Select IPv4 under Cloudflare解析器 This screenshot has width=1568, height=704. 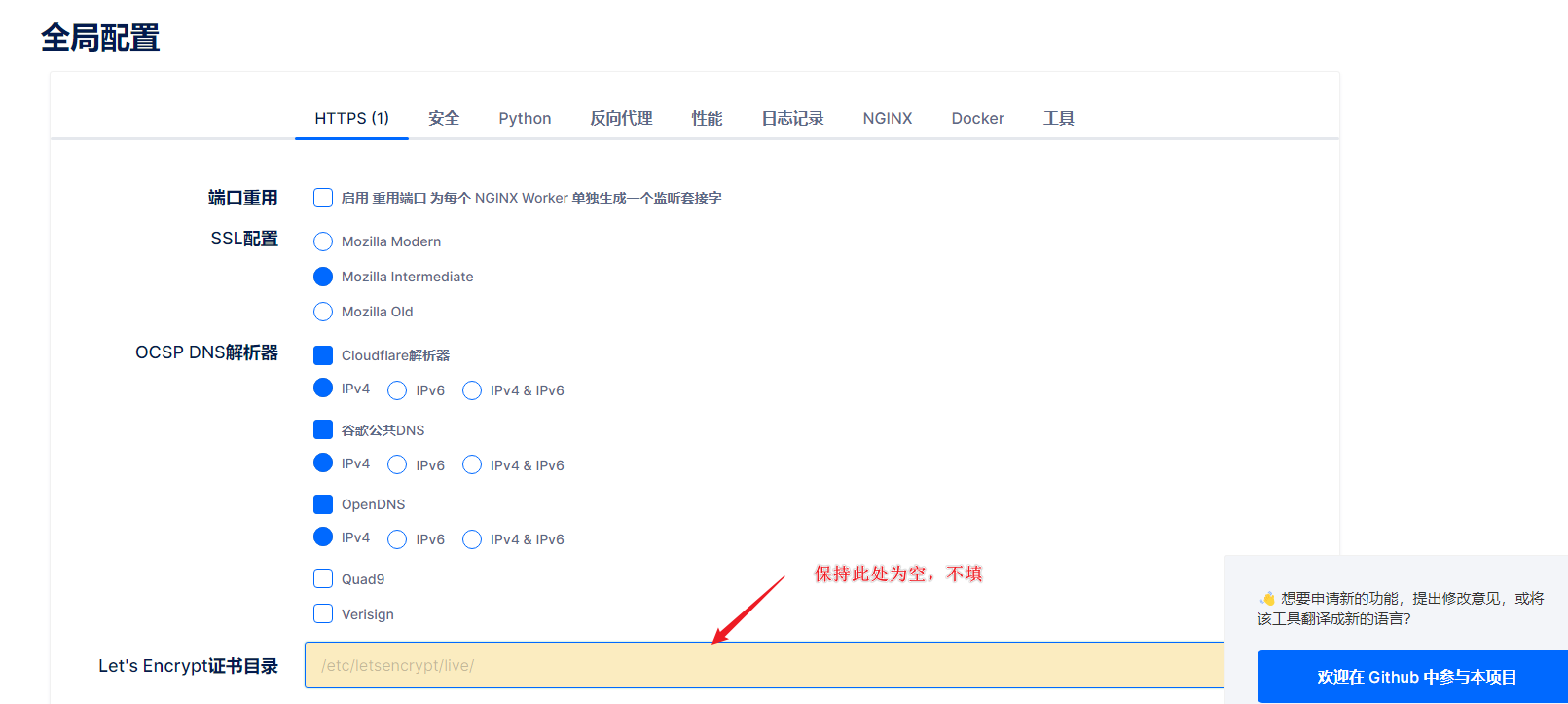[323, 388]
